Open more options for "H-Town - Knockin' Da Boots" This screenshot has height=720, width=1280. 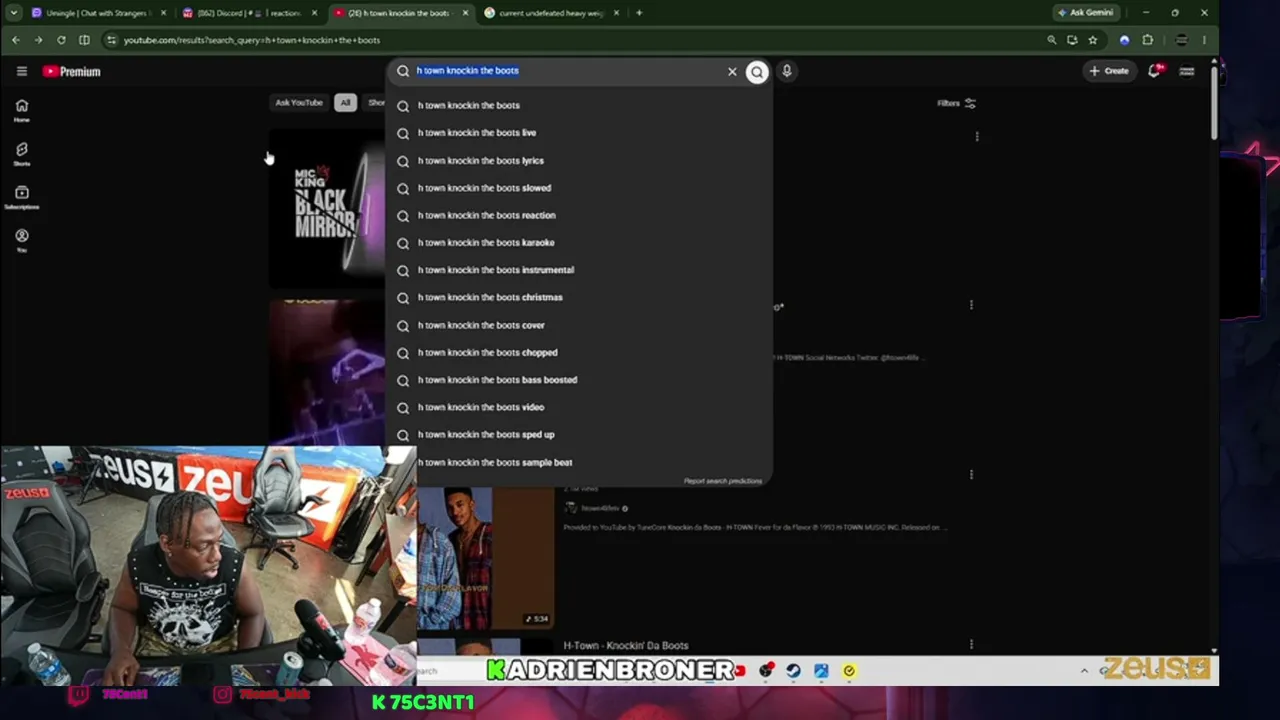pyautogui.click(x=971, y=646)
